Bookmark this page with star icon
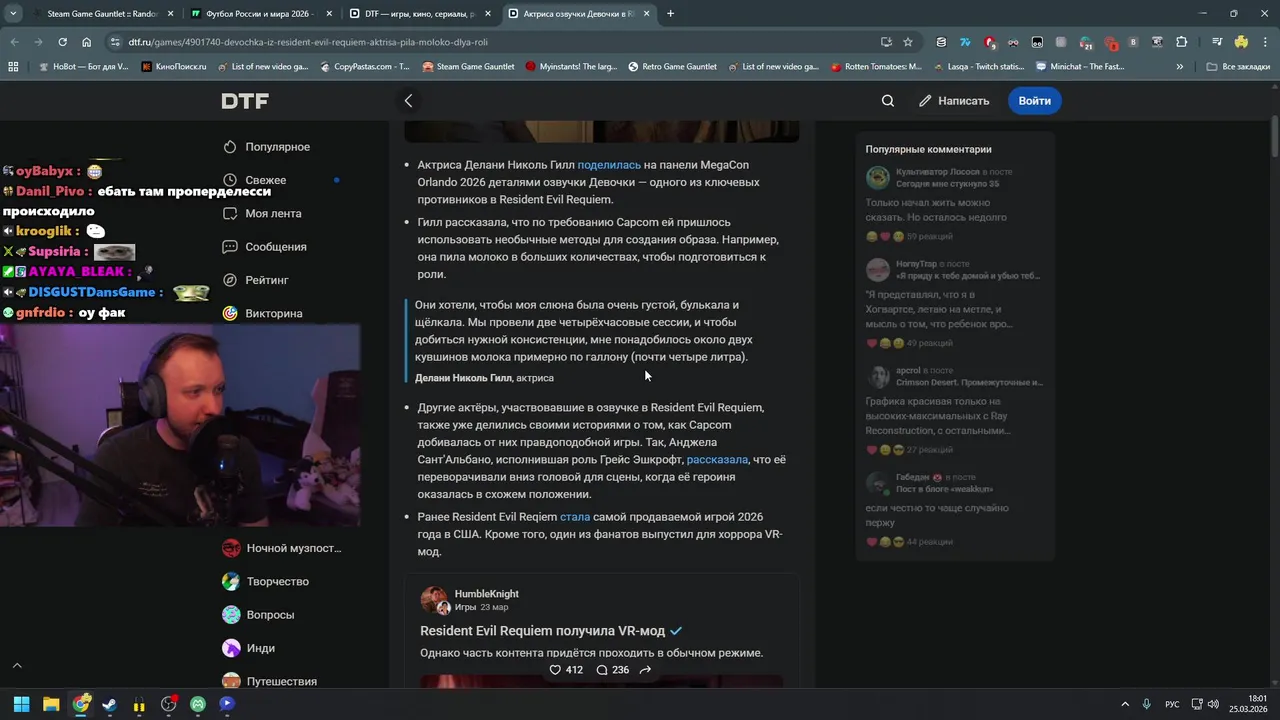 [908, 42]
